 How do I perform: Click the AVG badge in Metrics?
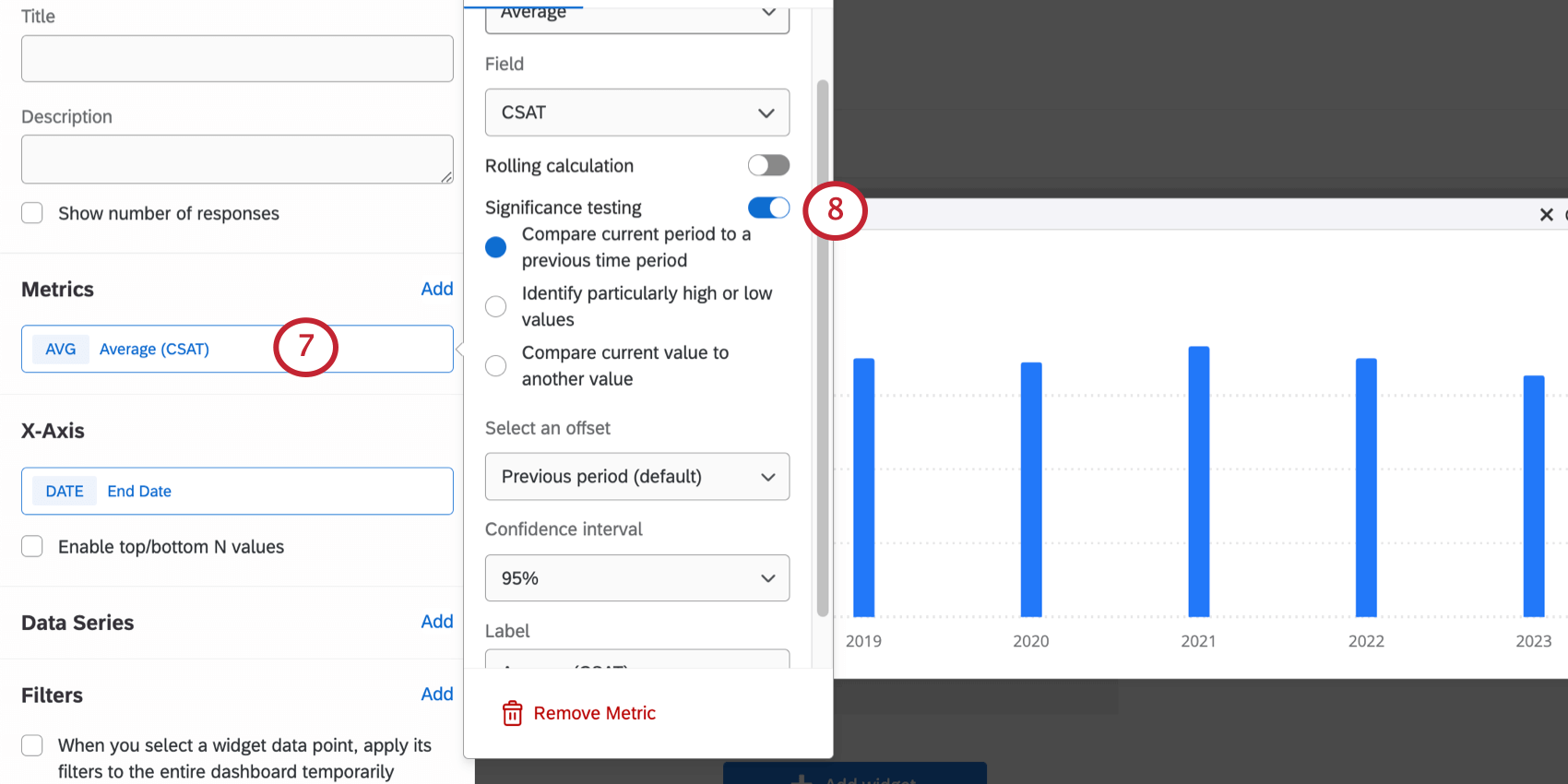coord(61,349)
